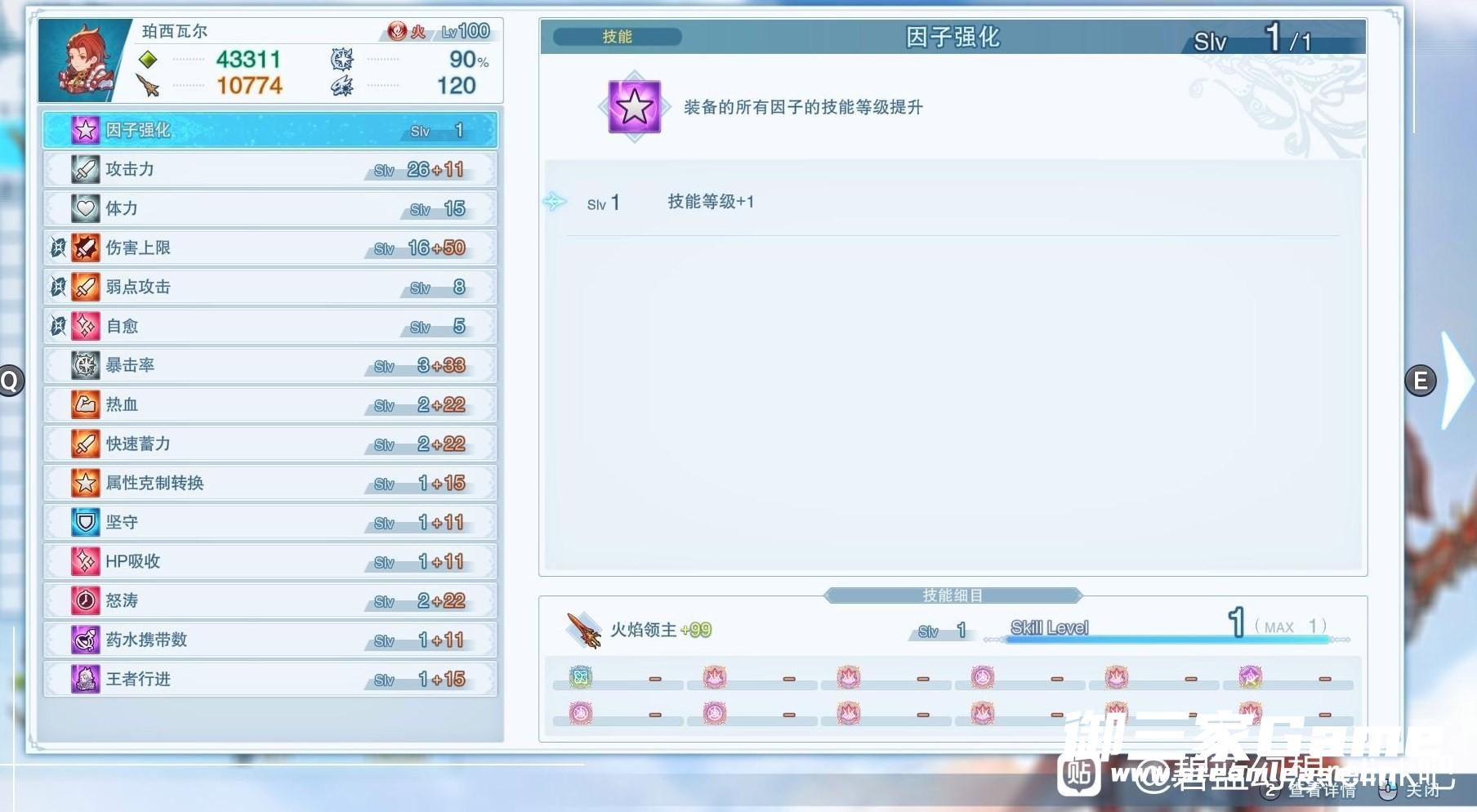Click the large purple star skill icon

(634, 107)
